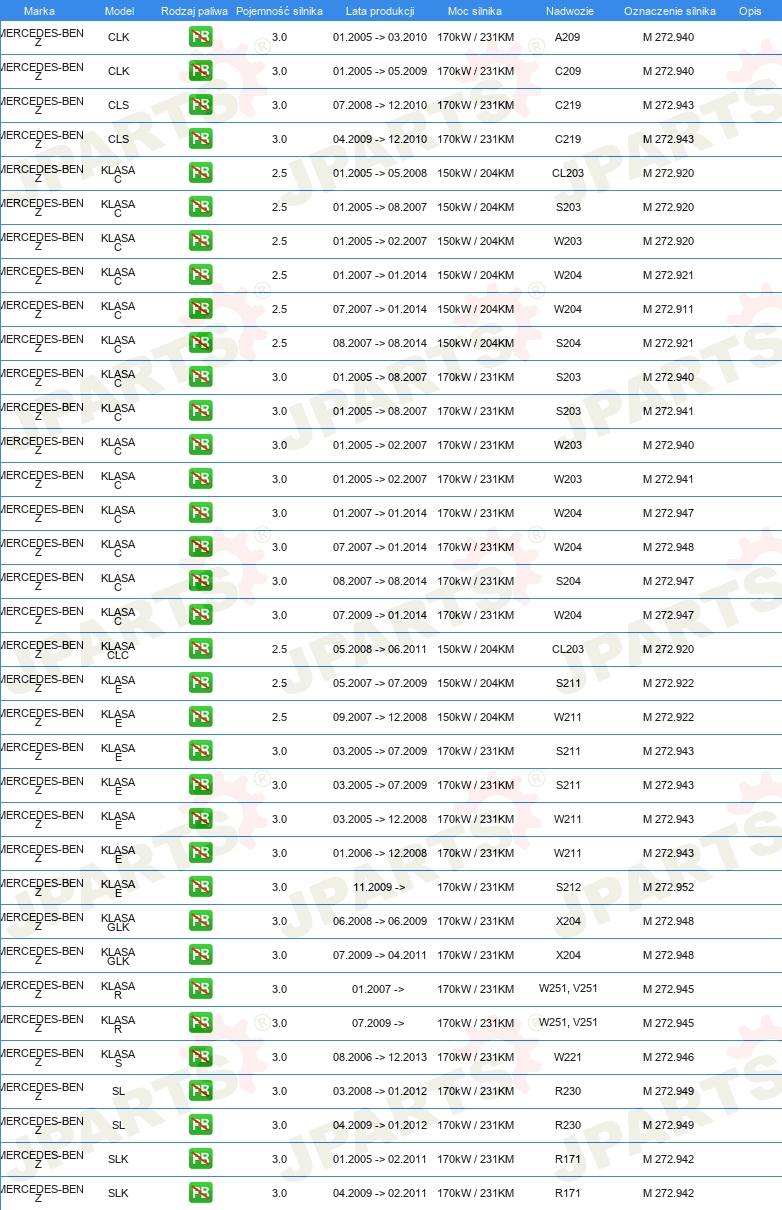
Task: Click the Oznaczenie silnika column header
Action: [669, 11]
